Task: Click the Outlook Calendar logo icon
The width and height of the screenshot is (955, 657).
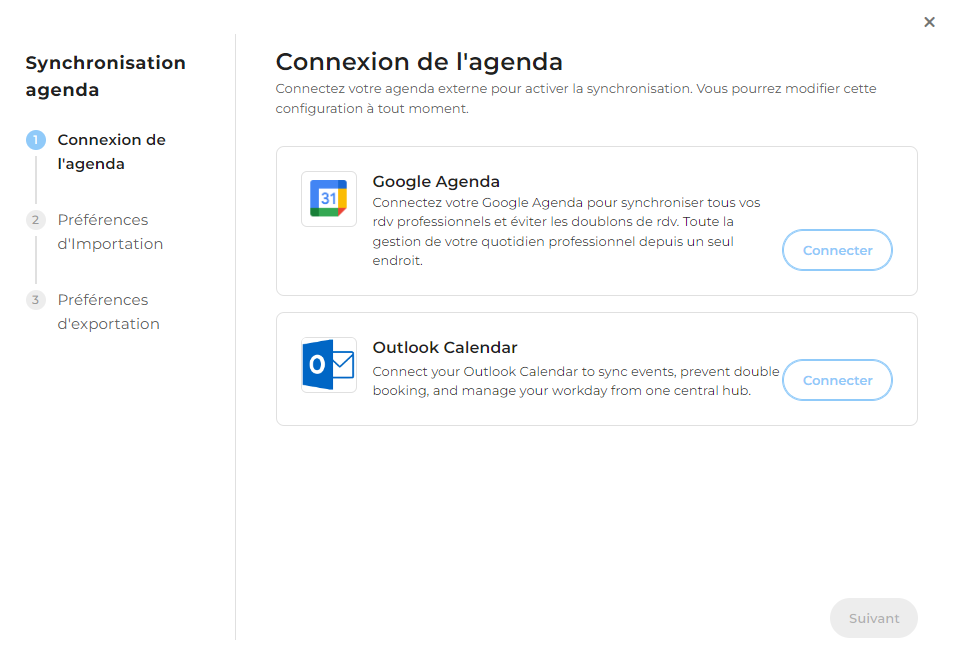Action: [x=329, y=365]
